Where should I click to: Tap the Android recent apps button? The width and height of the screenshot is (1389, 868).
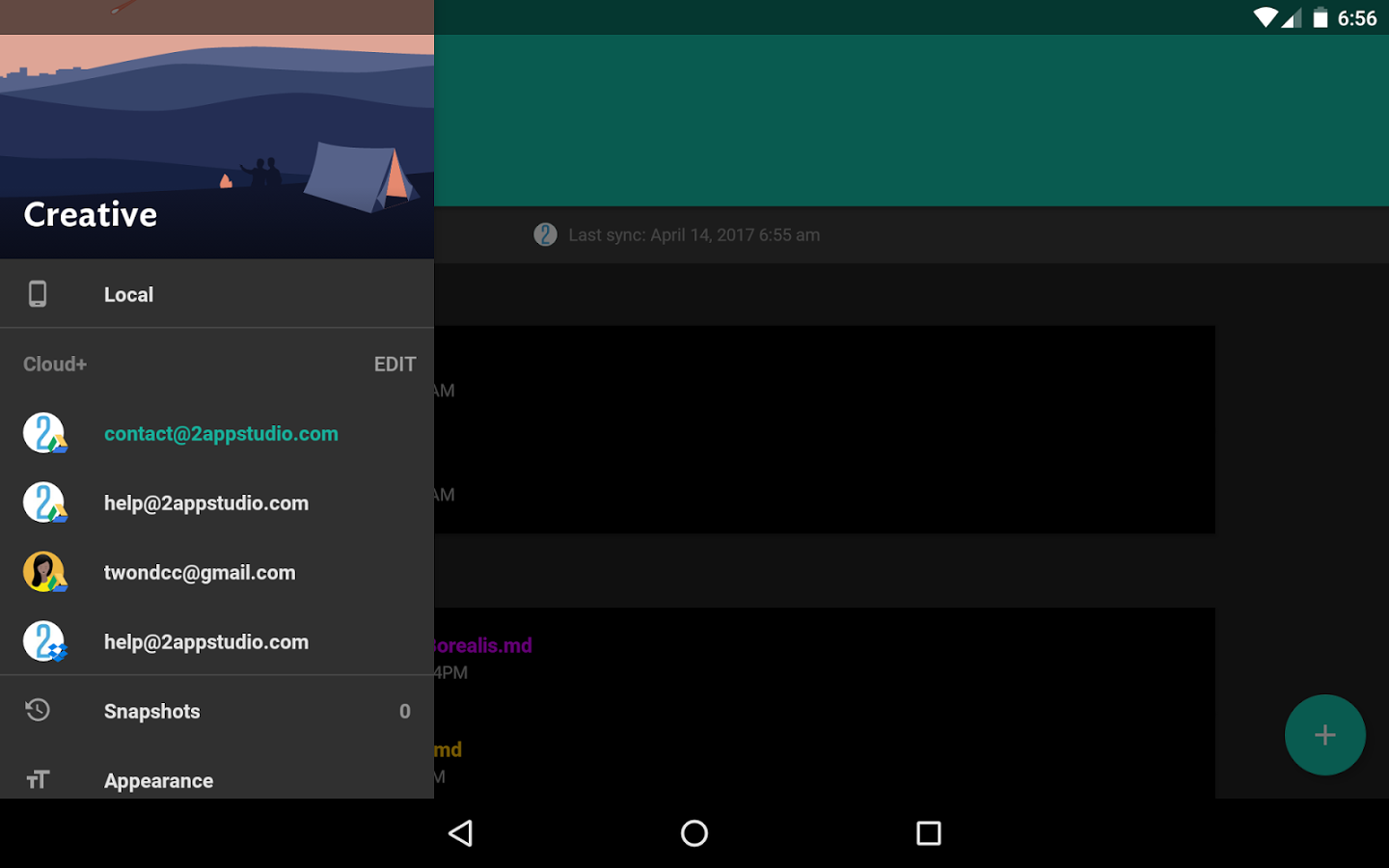point(929,833)
